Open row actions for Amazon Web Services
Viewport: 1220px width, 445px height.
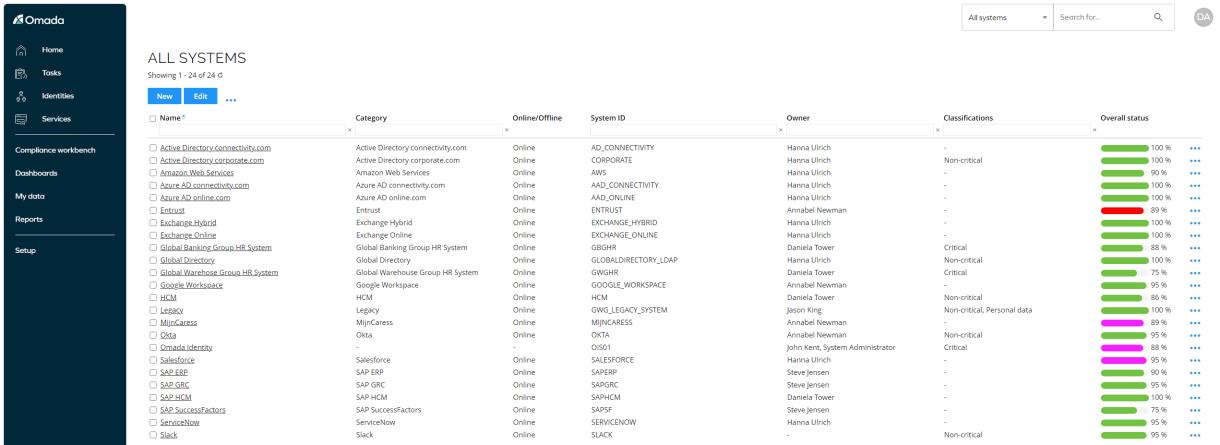pos(1195,173)
